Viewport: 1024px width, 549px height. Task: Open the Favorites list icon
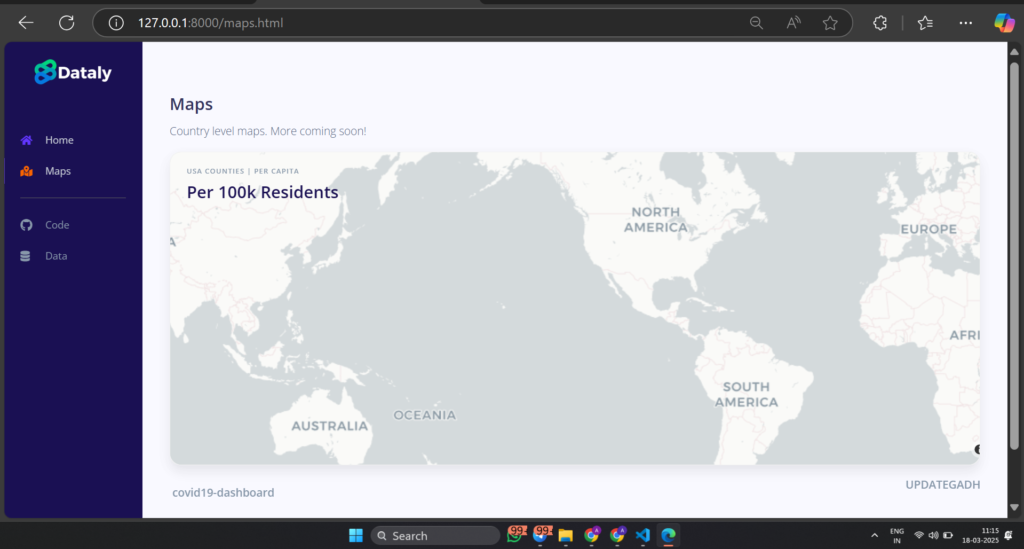pos(925,23)
